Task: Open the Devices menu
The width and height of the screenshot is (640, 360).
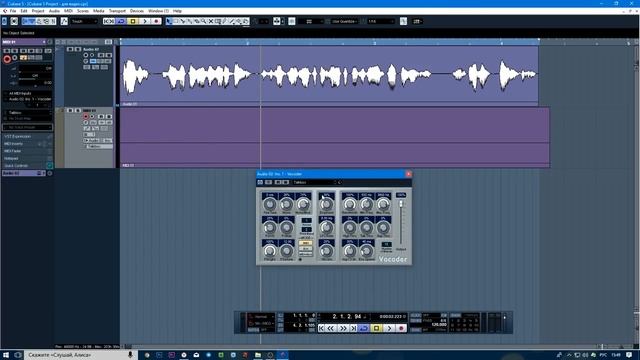Action: point(137,11)
